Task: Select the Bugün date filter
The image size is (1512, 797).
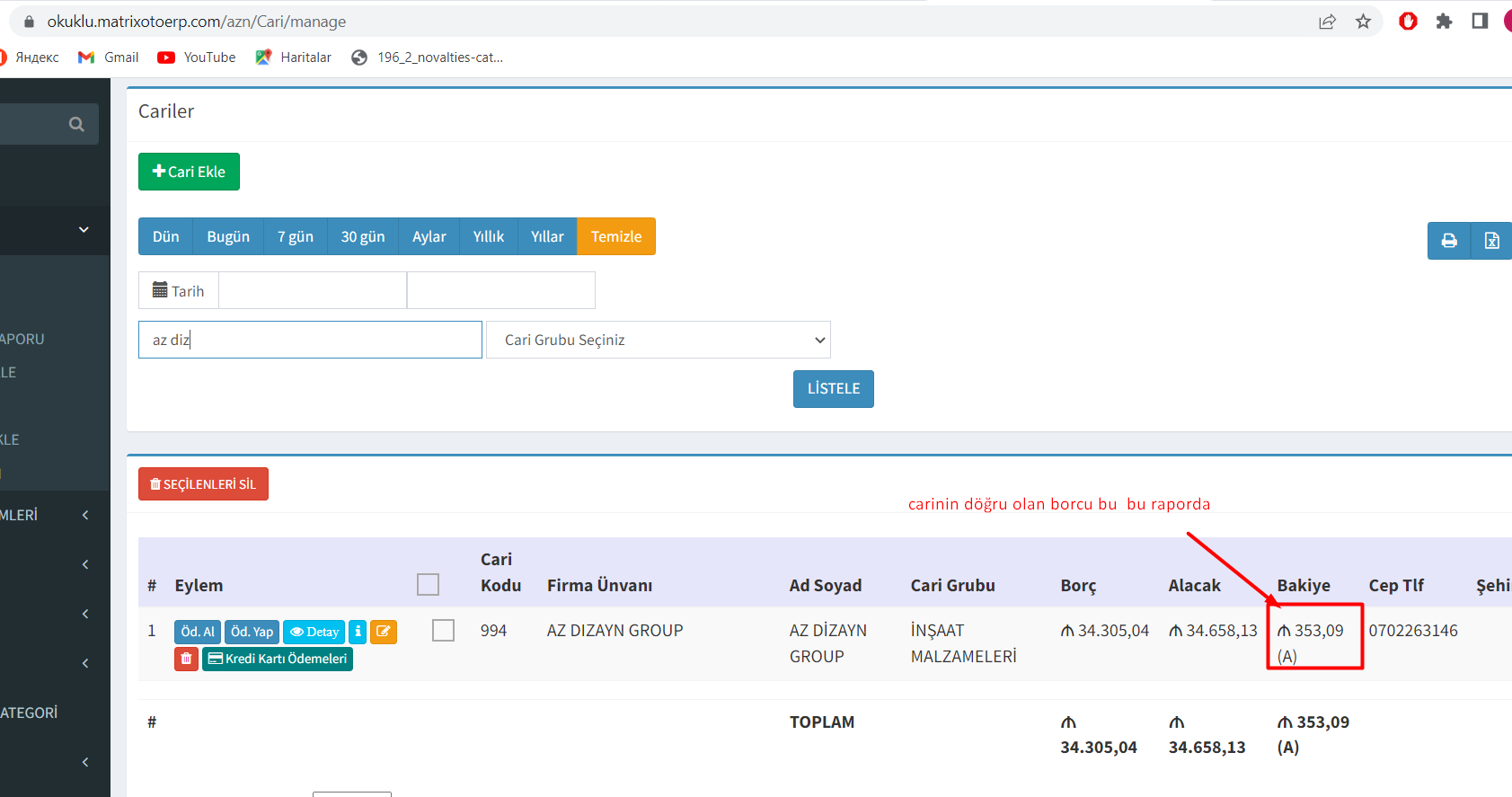Action: coord(228,236)
